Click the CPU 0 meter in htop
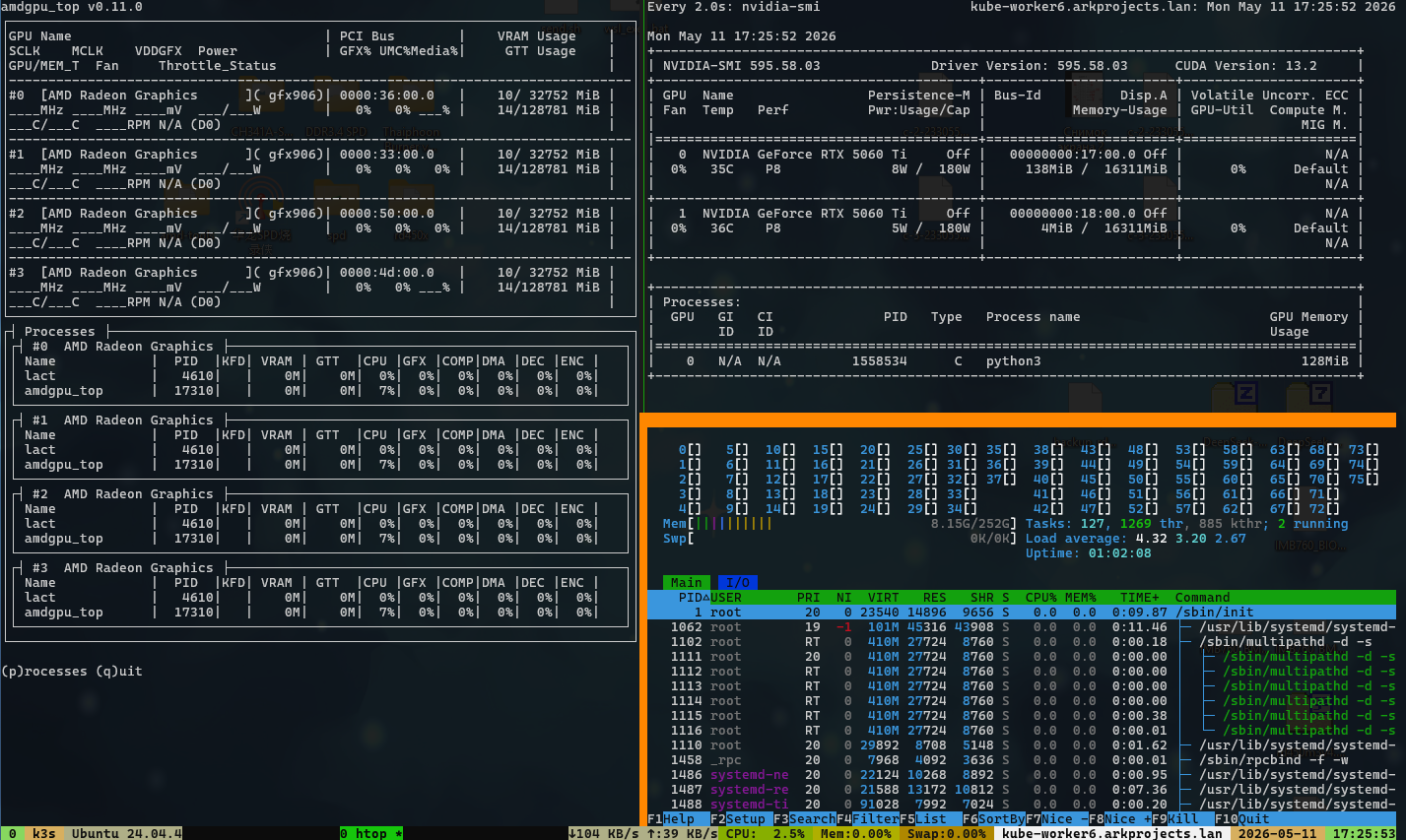 [x=690, y=450]
